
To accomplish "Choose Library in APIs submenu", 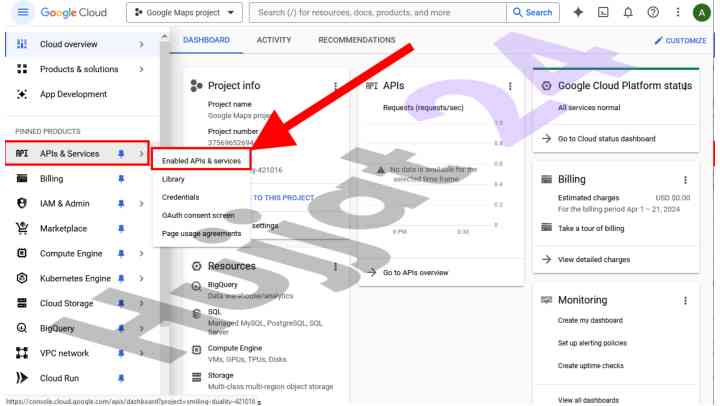I will tap(173, 179).
